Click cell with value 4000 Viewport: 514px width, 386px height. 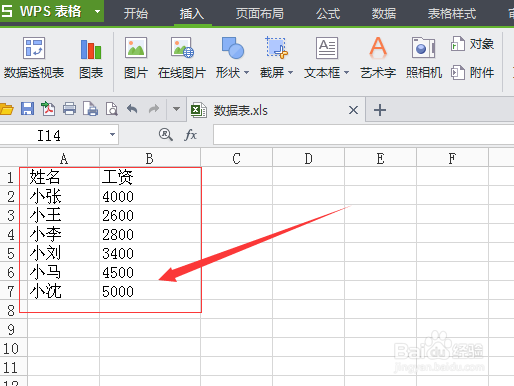click(150, 196)
